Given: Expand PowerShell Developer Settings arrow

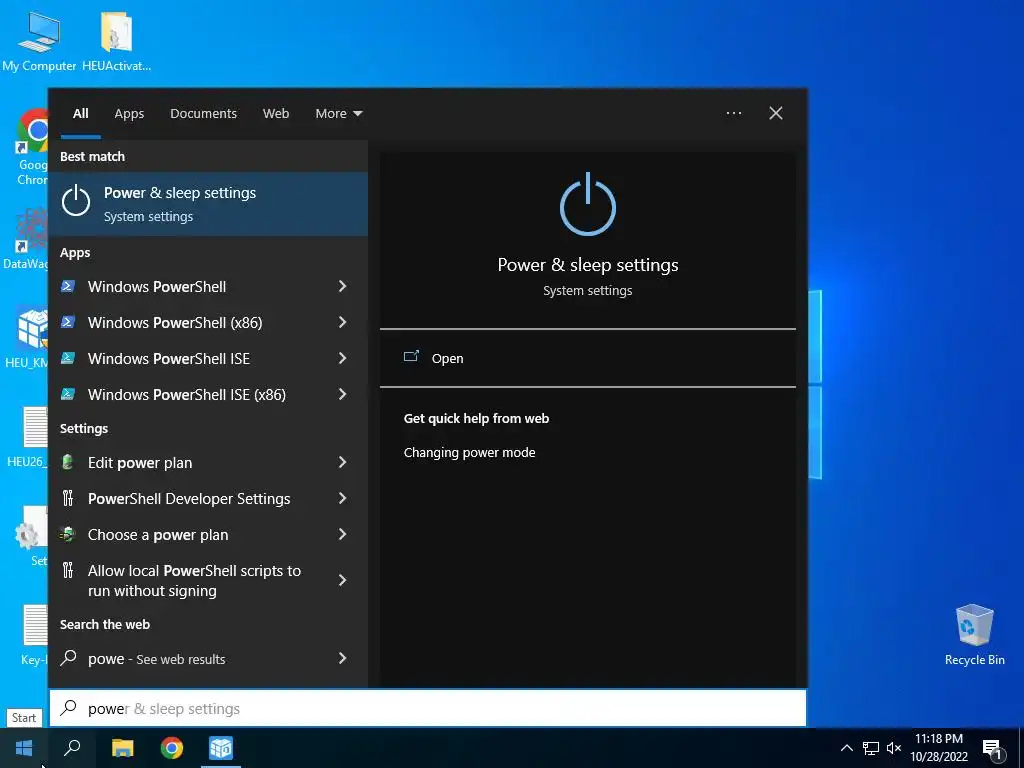Looking at the screenshot, I should pos(342,498).
